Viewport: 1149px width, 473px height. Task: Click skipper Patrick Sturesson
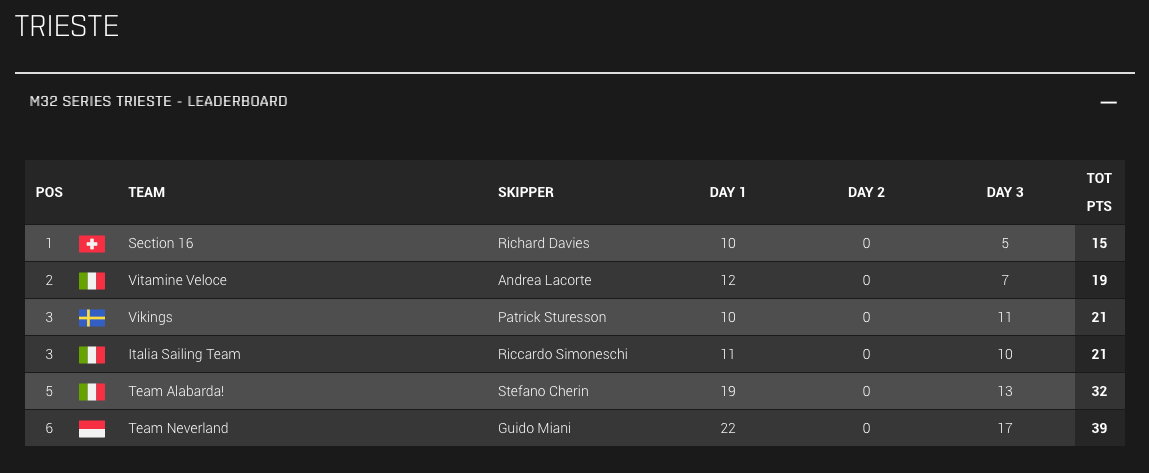point(551,317)
